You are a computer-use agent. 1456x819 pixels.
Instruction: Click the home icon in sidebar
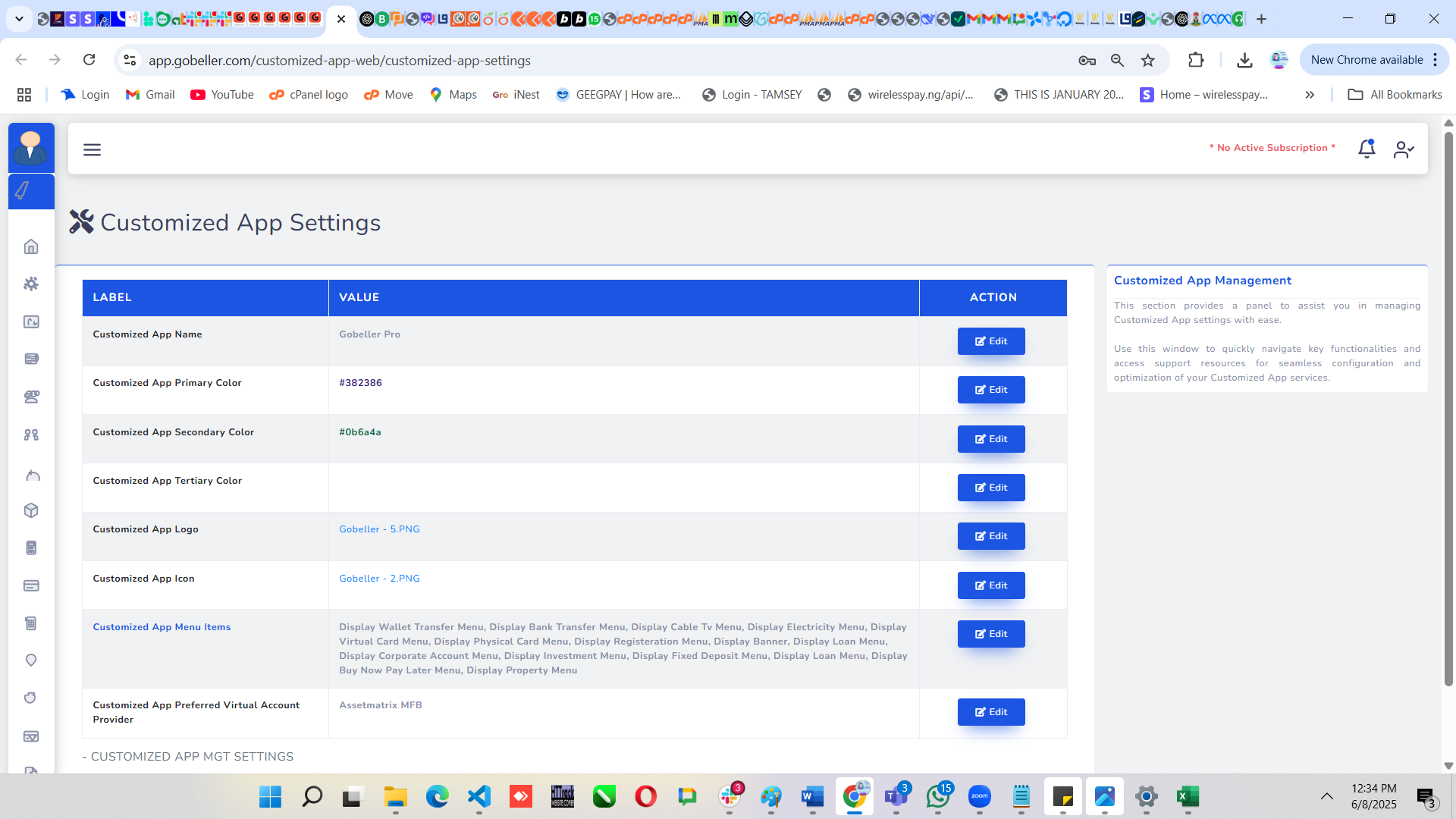31,246
